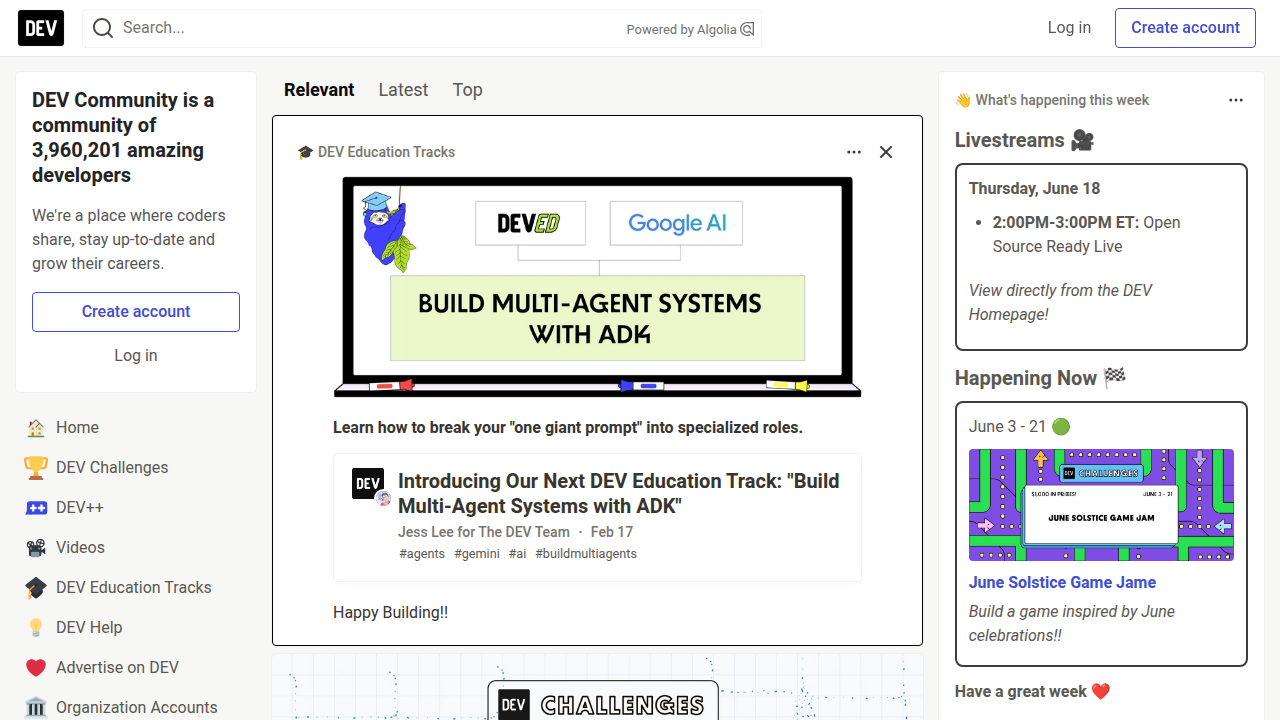This screenshot has height=720, width=1280.
Task: Click the June Solstice Game Jame link
Action: coord(1062,583)
